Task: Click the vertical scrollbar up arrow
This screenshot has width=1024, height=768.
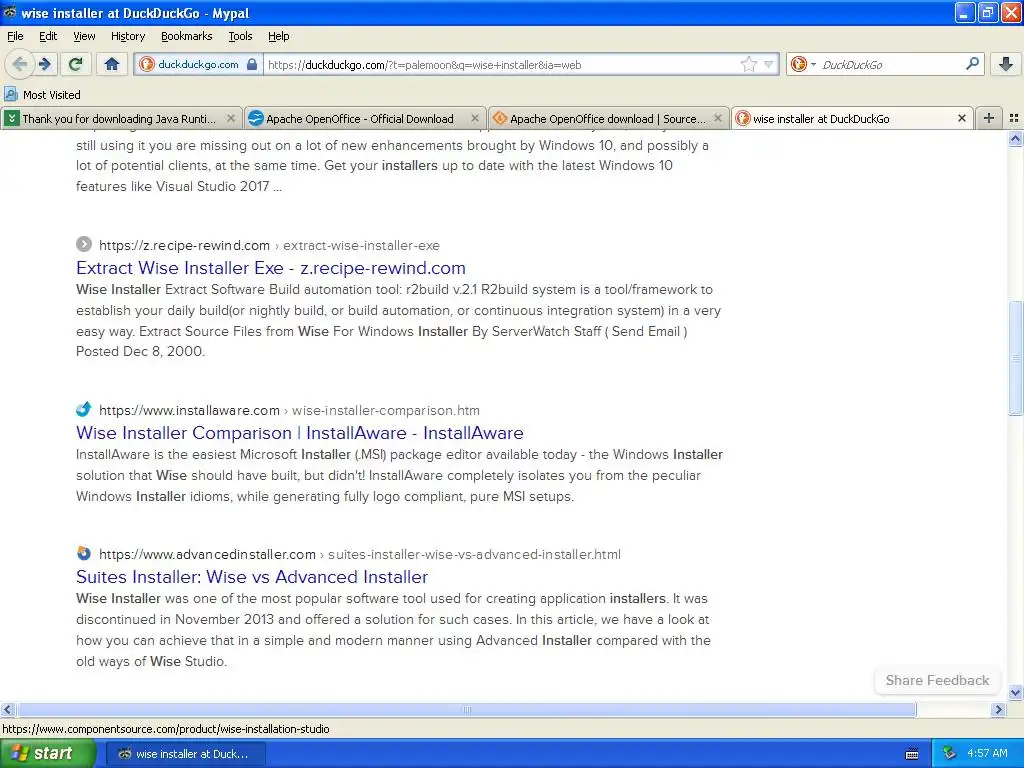Action: pos(1015,138)
